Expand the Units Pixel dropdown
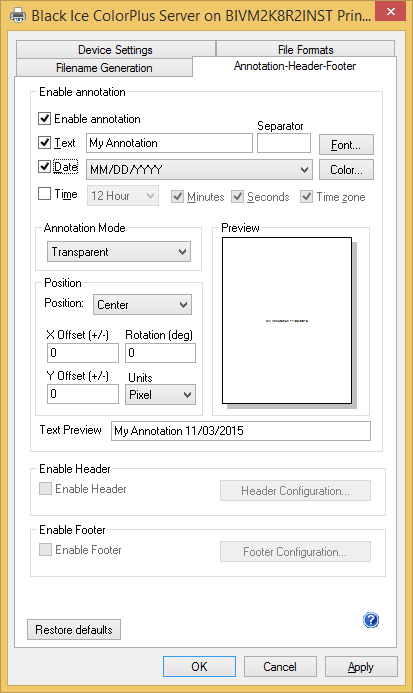 161,395
